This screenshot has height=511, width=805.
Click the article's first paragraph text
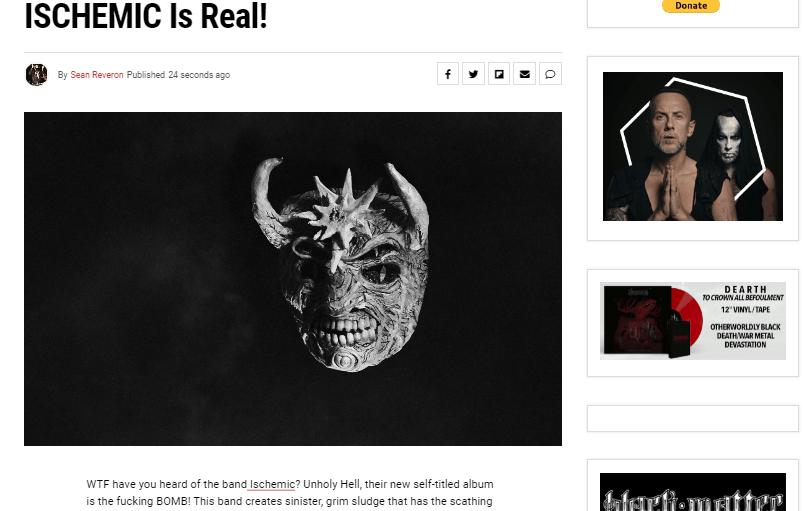(x=290, y=493)
